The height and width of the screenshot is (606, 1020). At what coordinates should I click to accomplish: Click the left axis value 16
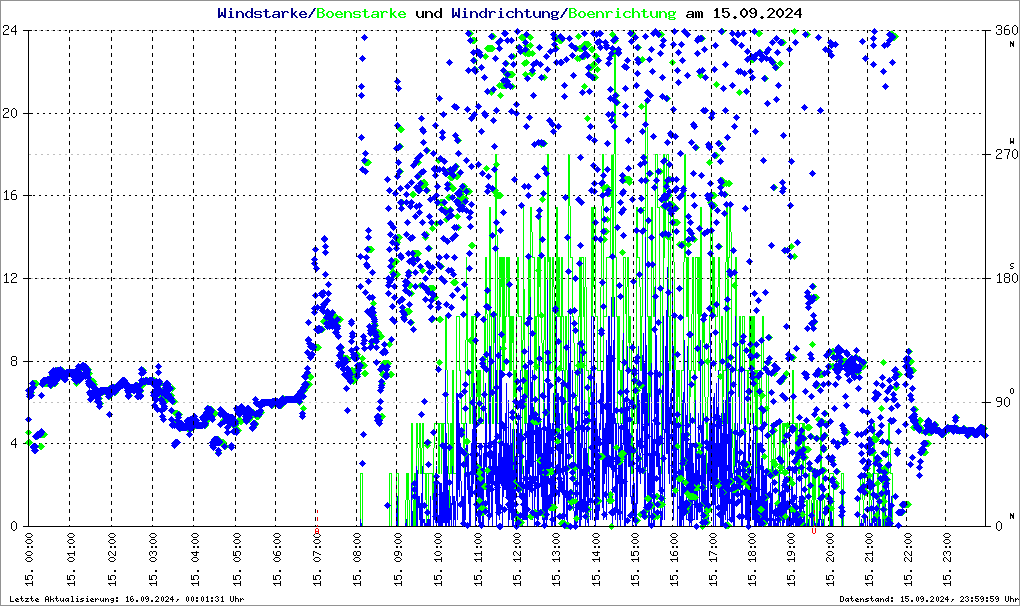click(x=10, y=196)
